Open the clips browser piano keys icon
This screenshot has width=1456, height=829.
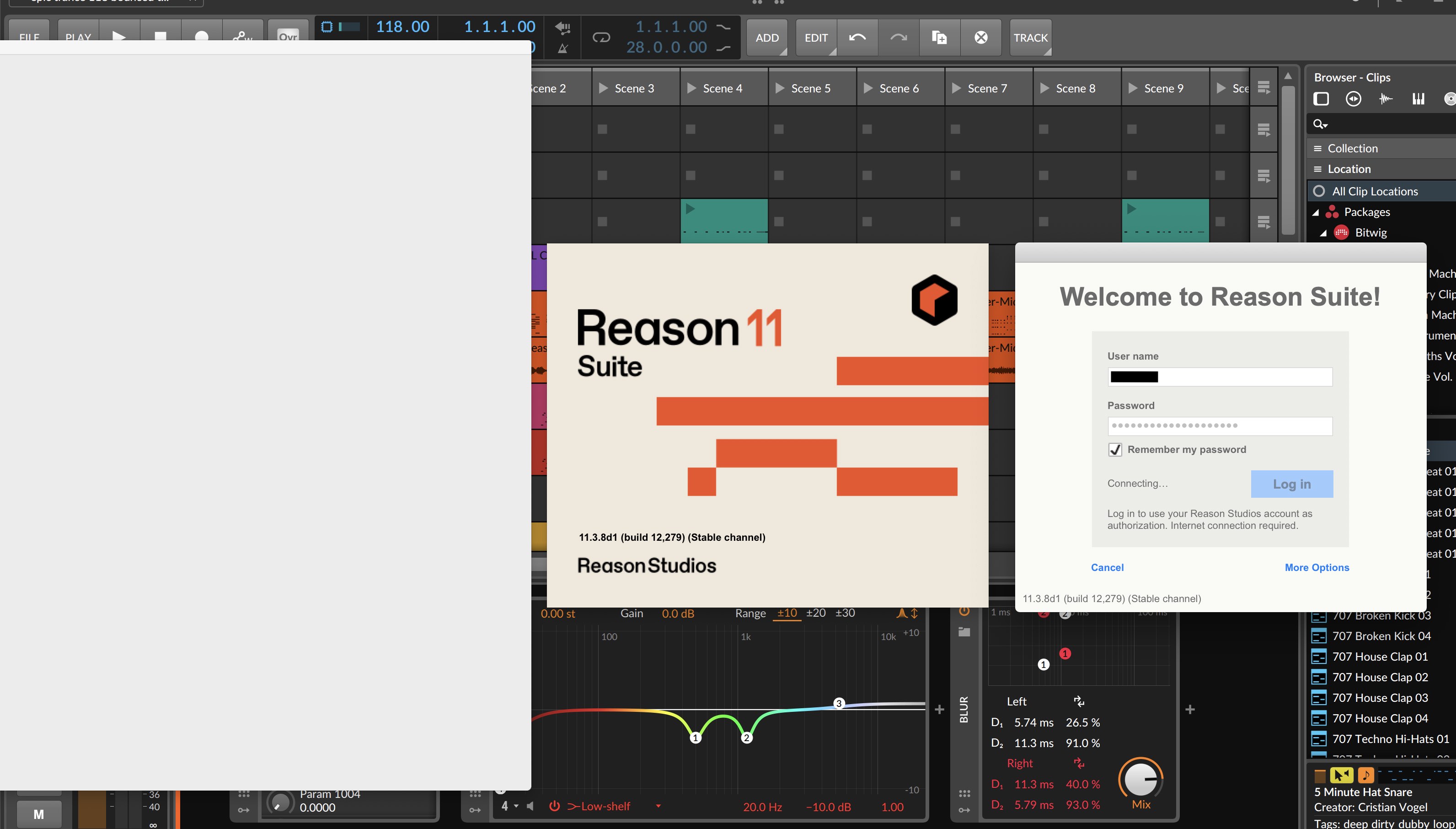coord(1419,99)
